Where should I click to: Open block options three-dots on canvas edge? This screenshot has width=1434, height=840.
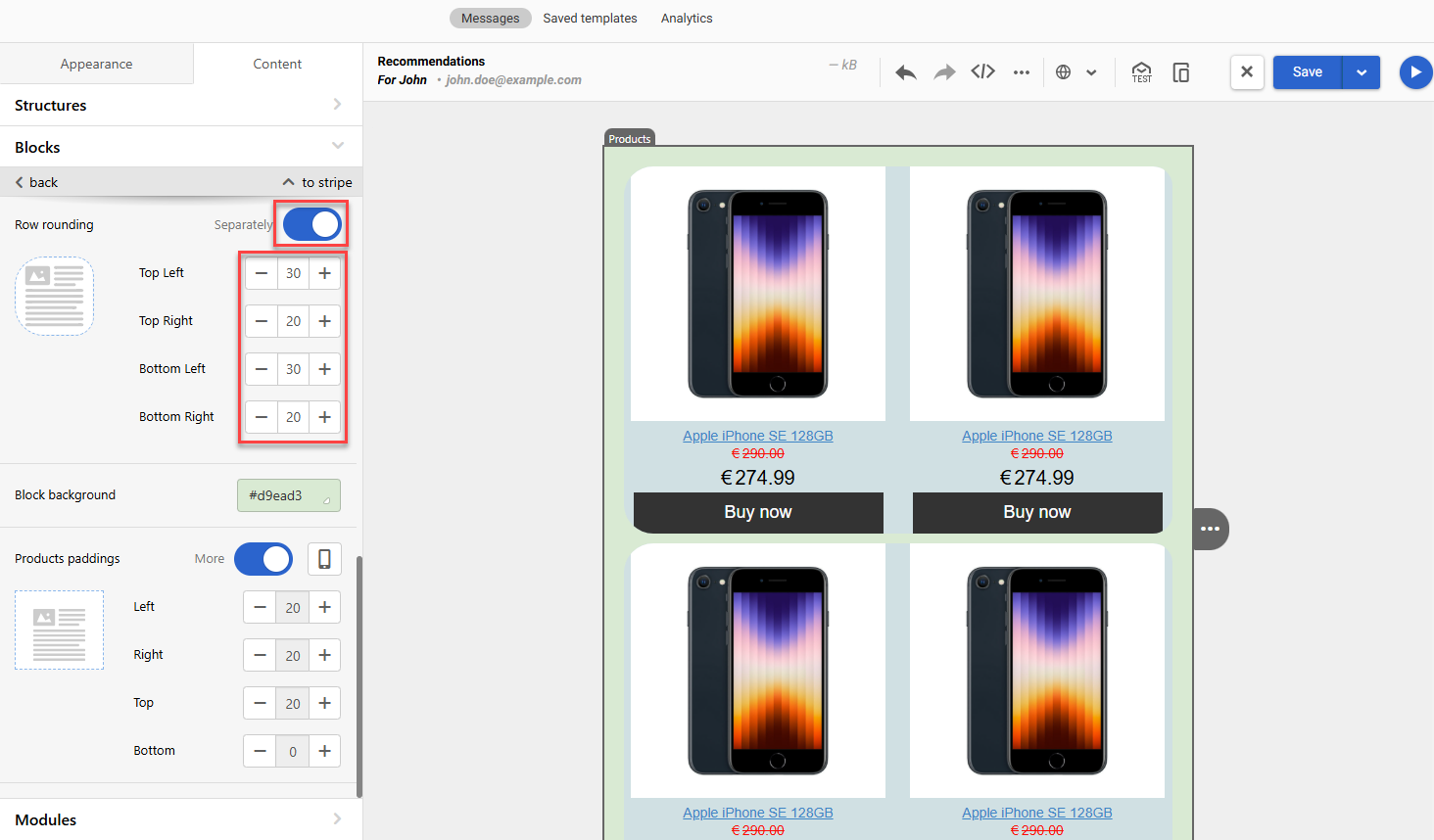1211,529
